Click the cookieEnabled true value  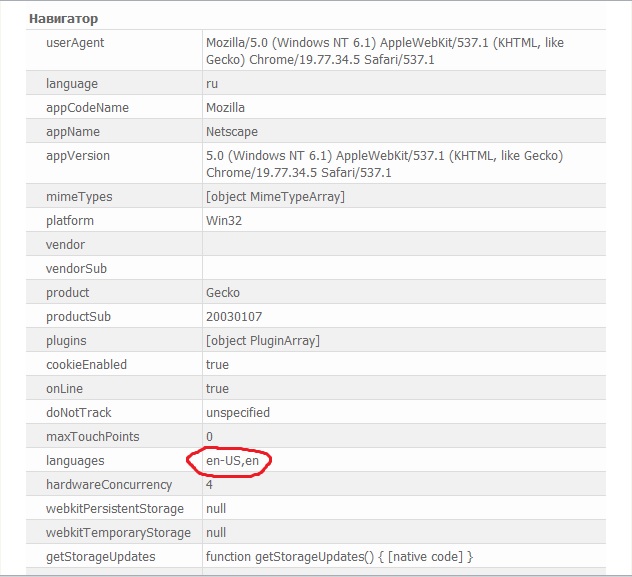(217, 365)
